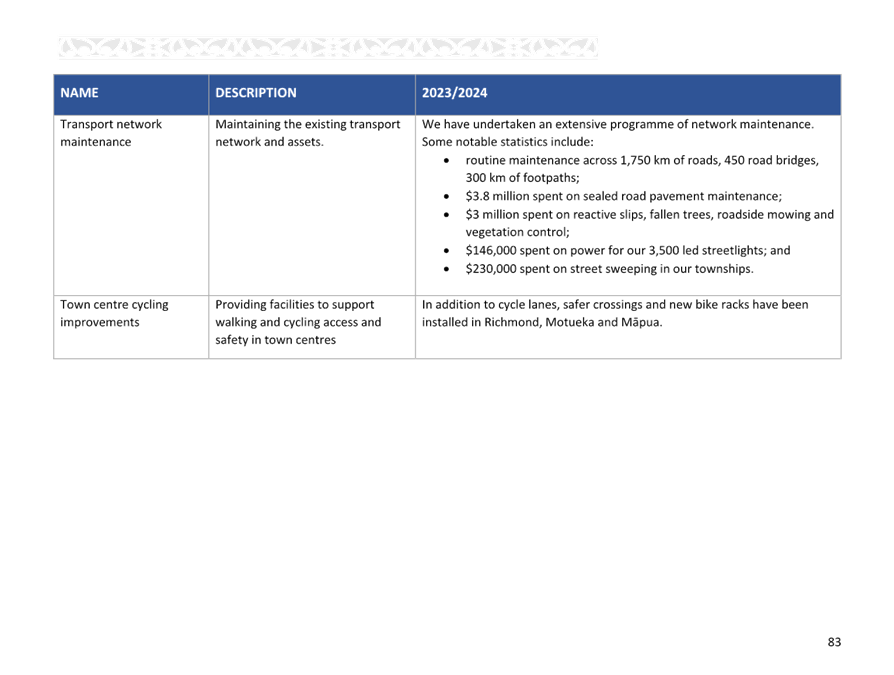This screenshot has height=675, width=894.
Task: Click 'installed in Richmond, Motueka and Māpua.' line
Action: (542, 322)
